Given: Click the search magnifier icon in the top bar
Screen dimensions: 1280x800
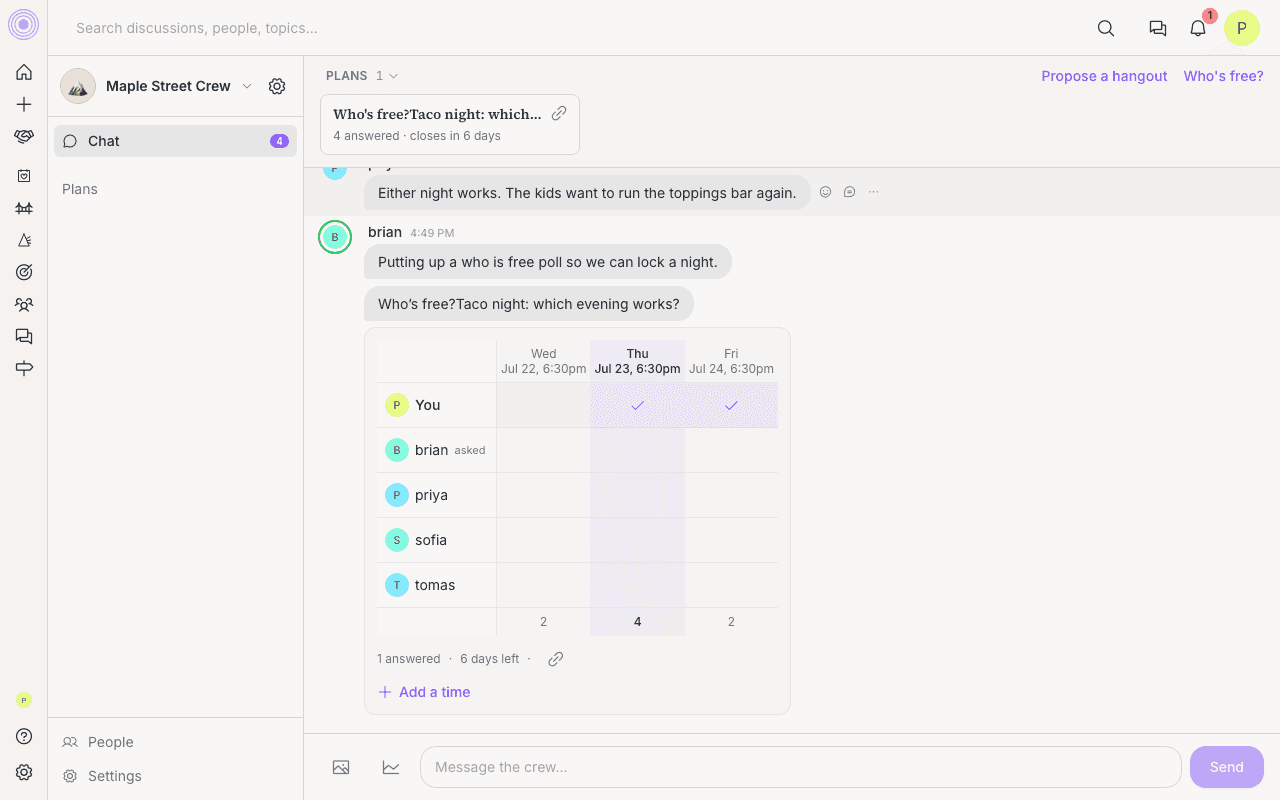Looking at the screenshot, I should pyautogui.click(x=1106, y=28).
